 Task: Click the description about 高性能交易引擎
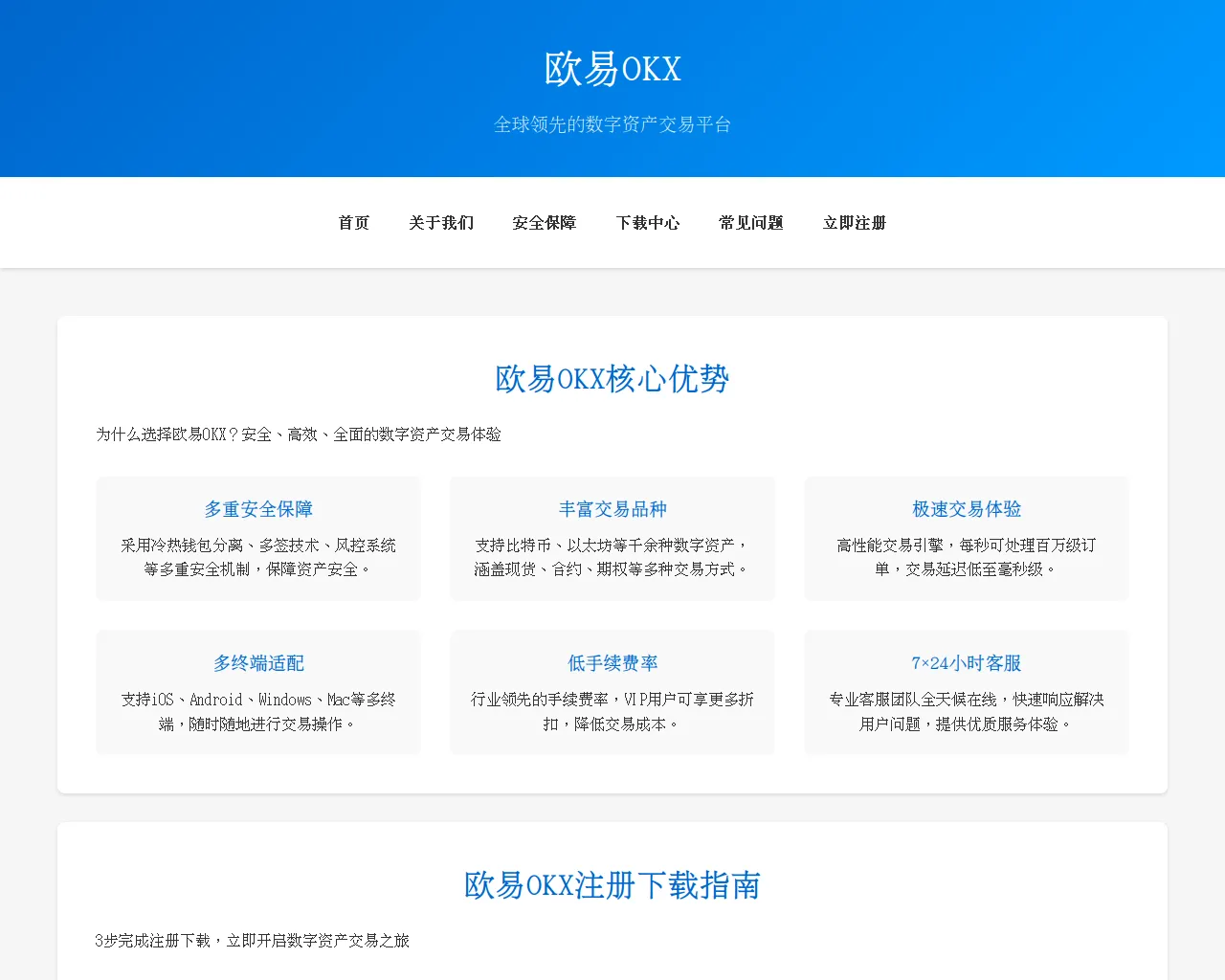[x=967, y=557]
